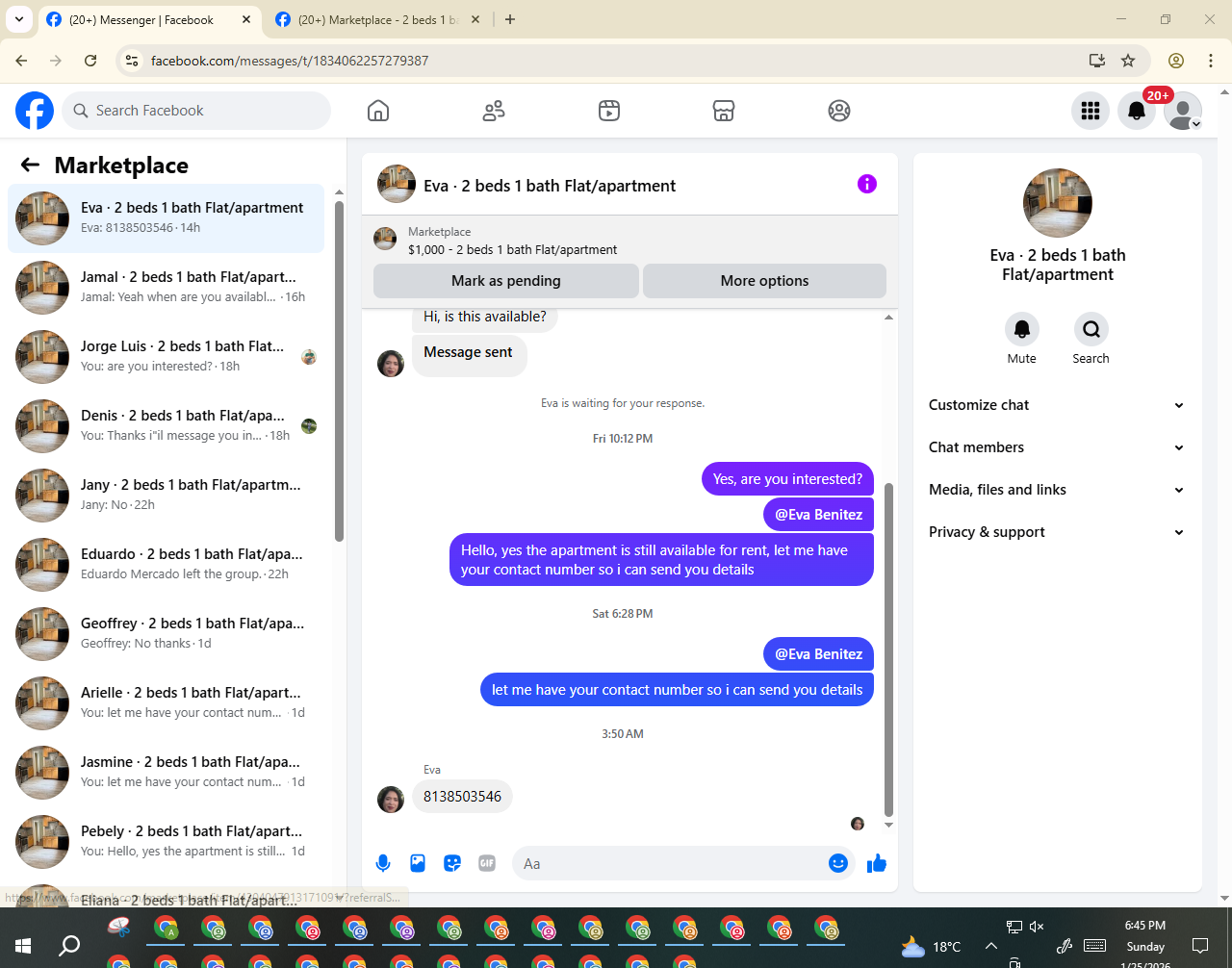Viewport: 1232px width, 968px height.
Task: Open the taskbar weather widget
Action: [931, 946]
